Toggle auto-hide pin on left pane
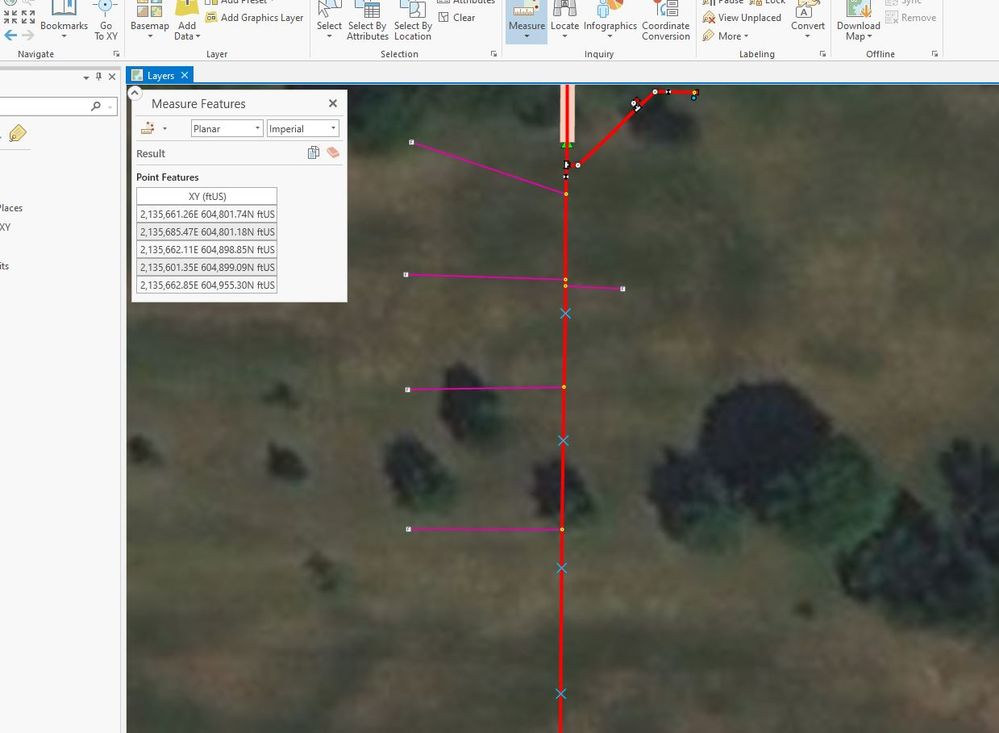The image size is (999, 733). pyautogui.click(x=99, y=76)
